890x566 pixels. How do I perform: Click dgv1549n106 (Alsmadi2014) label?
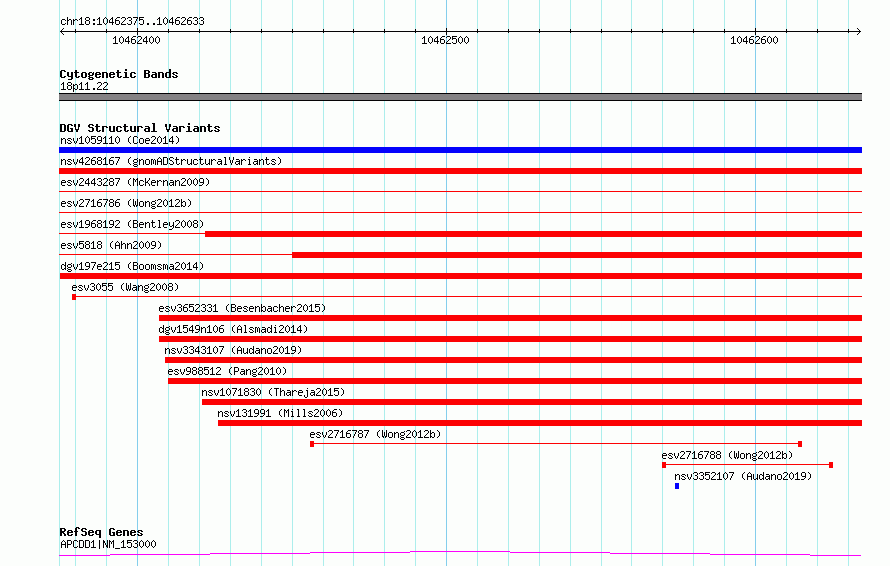(x=233, y=329)
